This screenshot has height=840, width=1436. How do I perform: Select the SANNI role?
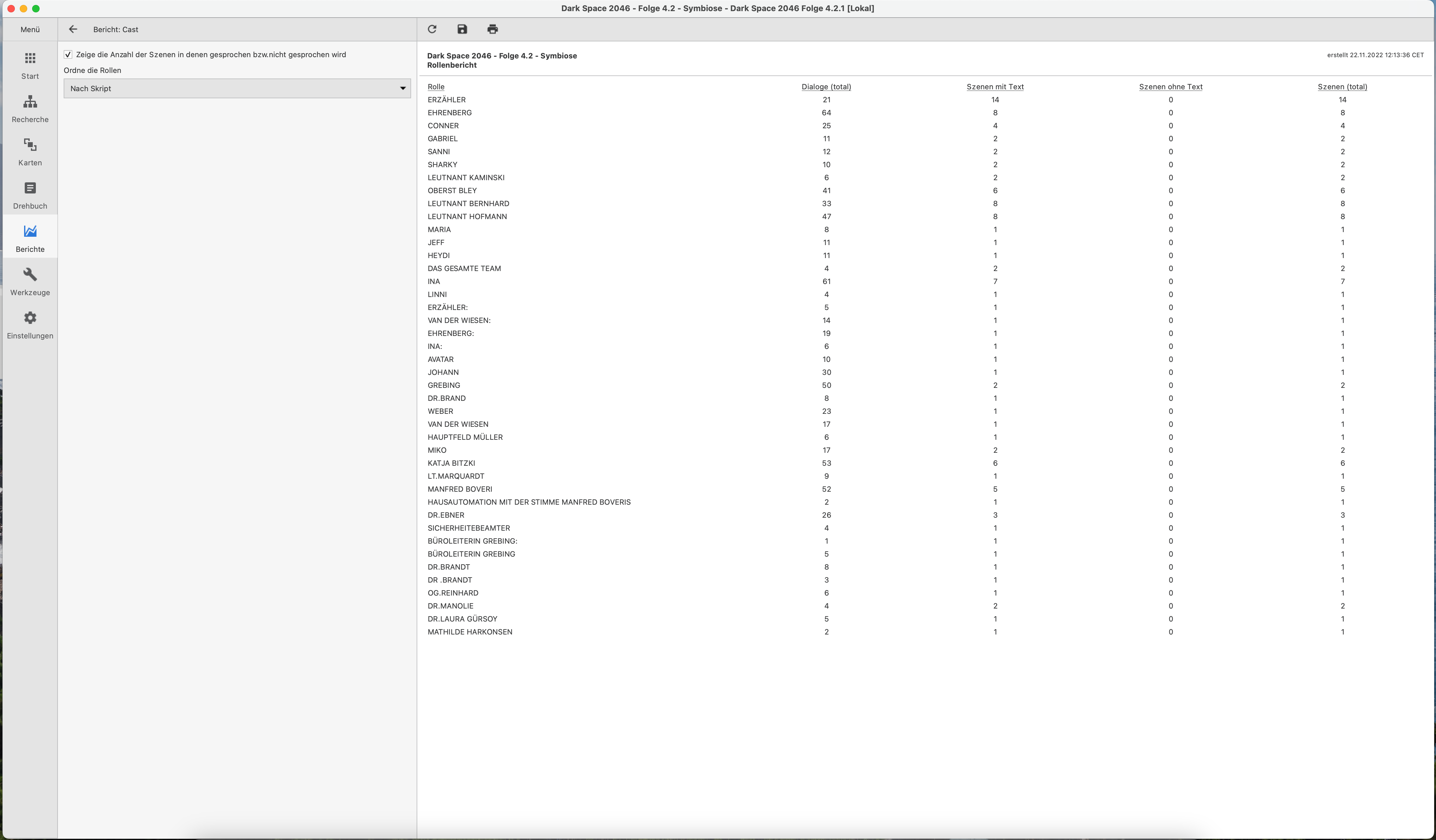(438, 151)
